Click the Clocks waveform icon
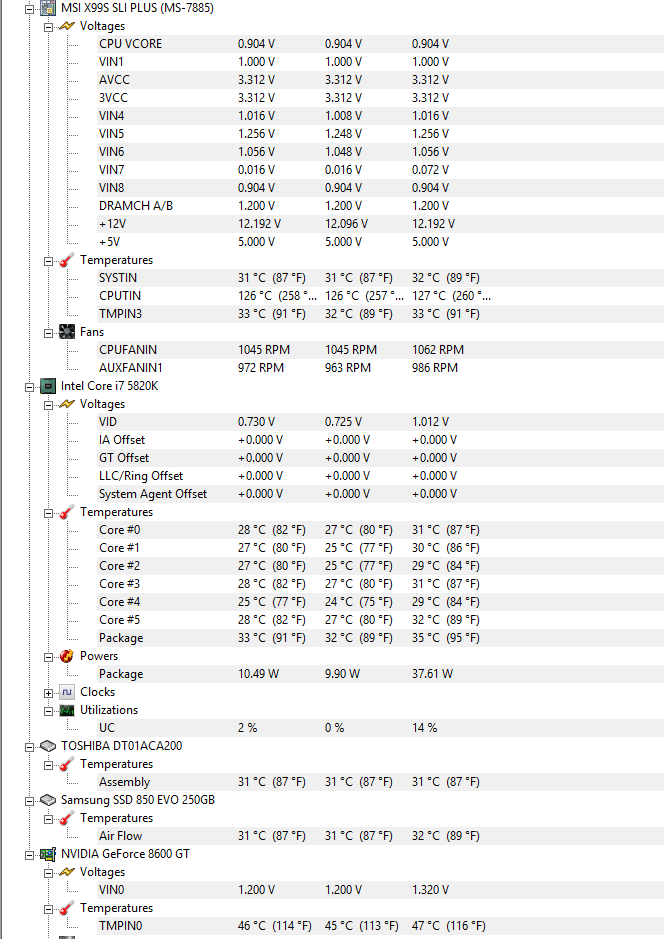Screen dimensions: 664x939 click(67, 692)
